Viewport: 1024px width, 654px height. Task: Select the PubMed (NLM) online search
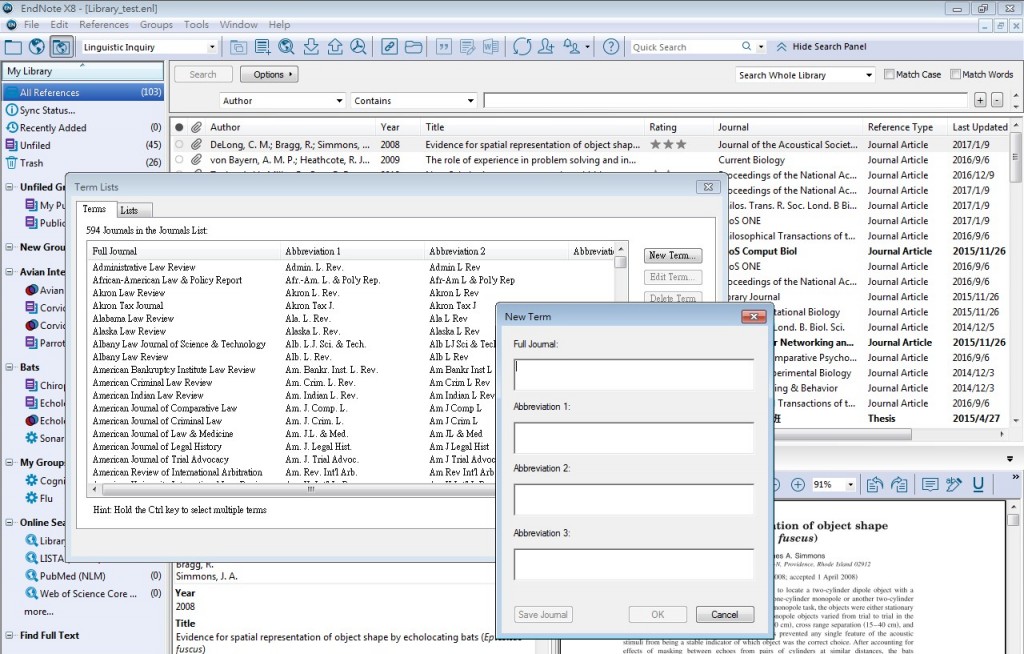(72, 576)
